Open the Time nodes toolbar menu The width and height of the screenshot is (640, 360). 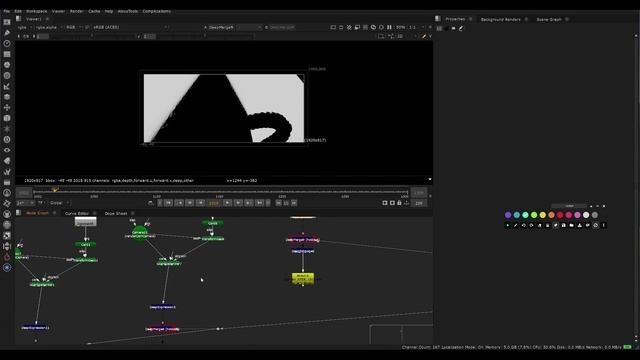[7, 43]
